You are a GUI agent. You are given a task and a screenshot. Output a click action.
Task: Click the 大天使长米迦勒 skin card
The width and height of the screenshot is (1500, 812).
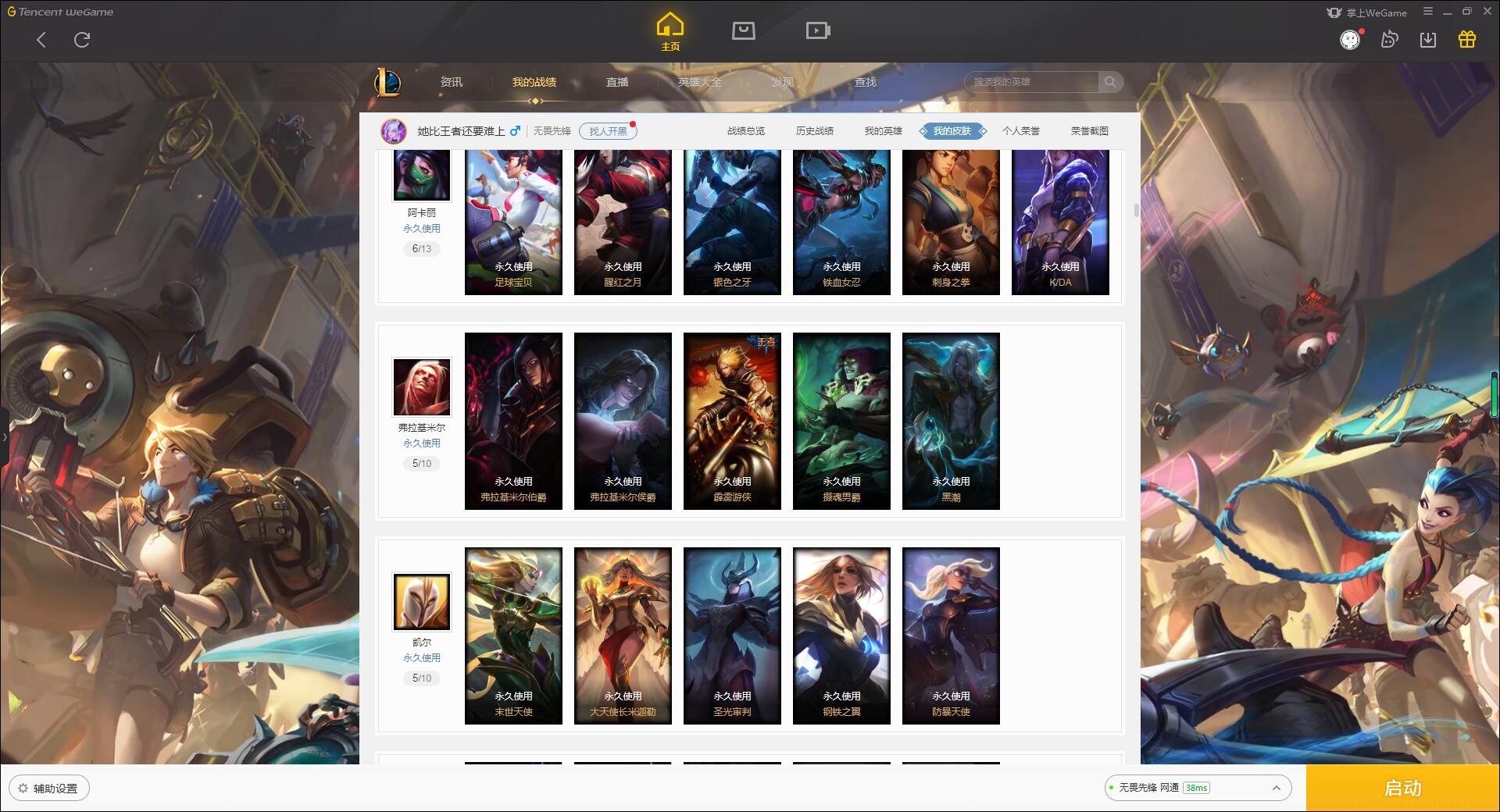point(623,636)
